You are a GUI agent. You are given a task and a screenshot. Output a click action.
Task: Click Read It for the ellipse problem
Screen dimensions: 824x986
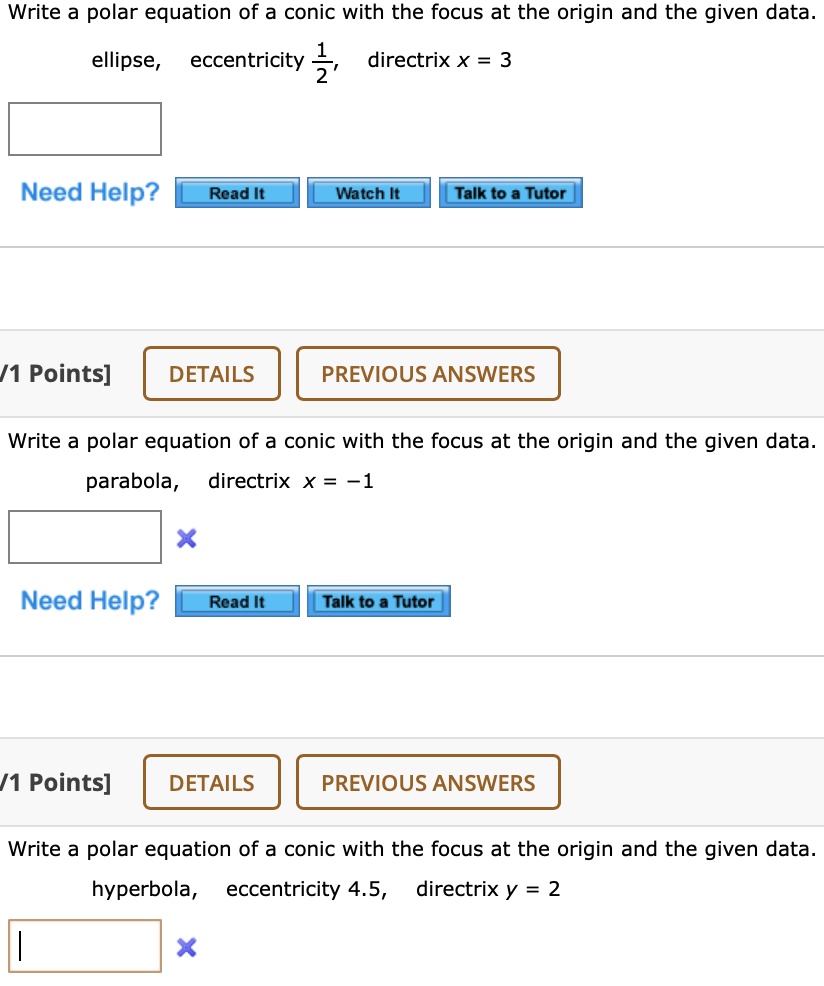click(x=236, y=192)
